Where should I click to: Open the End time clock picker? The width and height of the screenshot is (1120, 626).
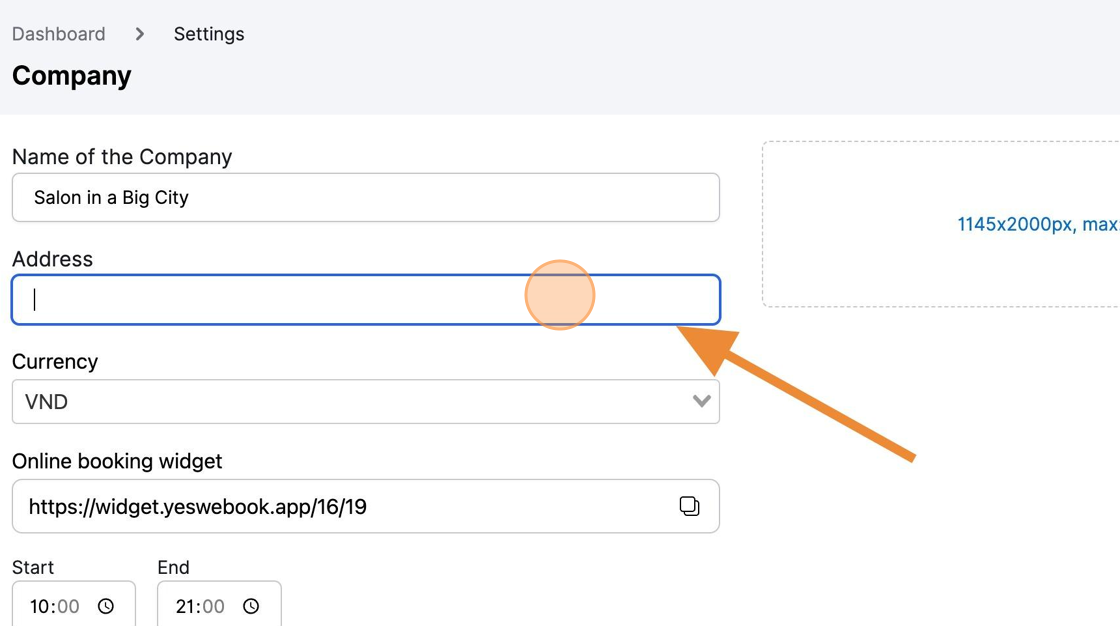click(x=251, y=606)
